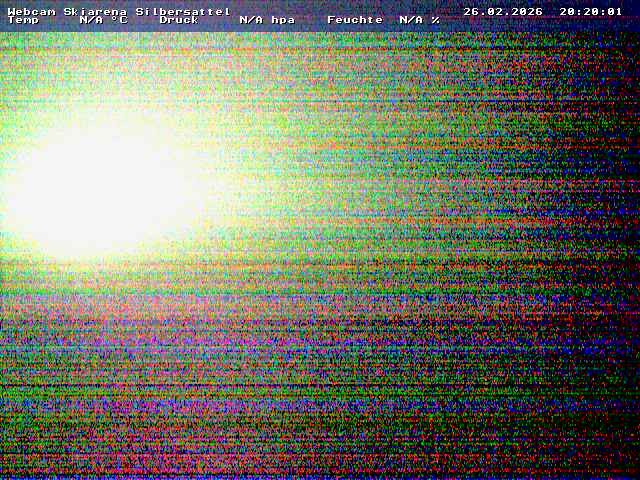Click the word "Webcam" in the overlay title
This screenshot has width=640, height=480.
coord(31,11)
